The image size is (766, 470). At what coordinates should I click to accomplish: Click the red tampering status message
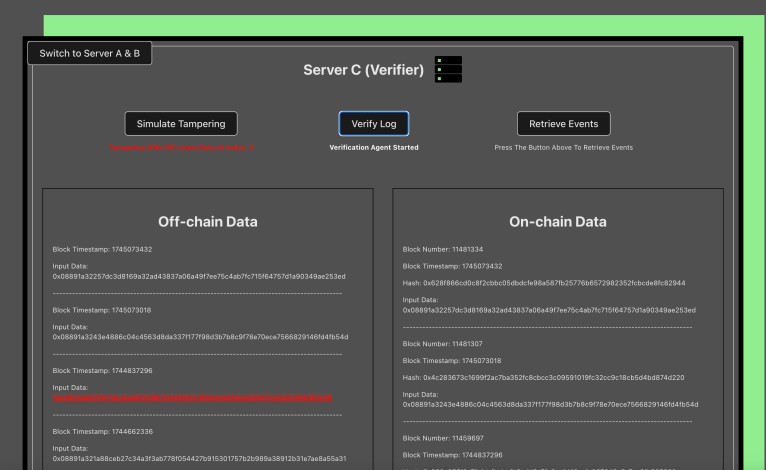tap(181, 147)
